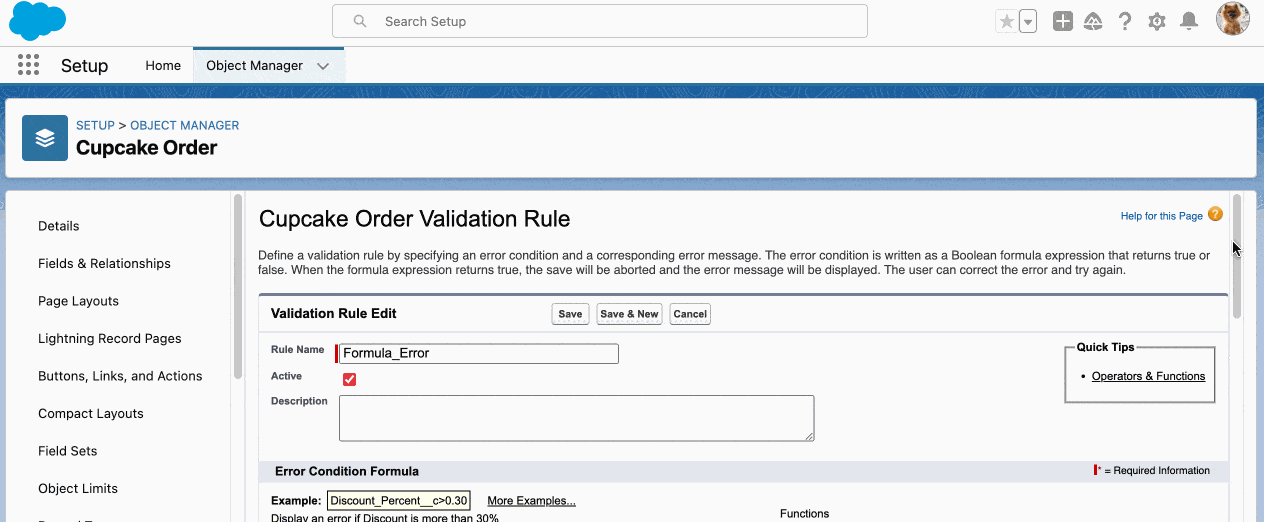Click the main page vertical scrollbar
The width and height of the screenshot is (1264, 522).
1237,256
